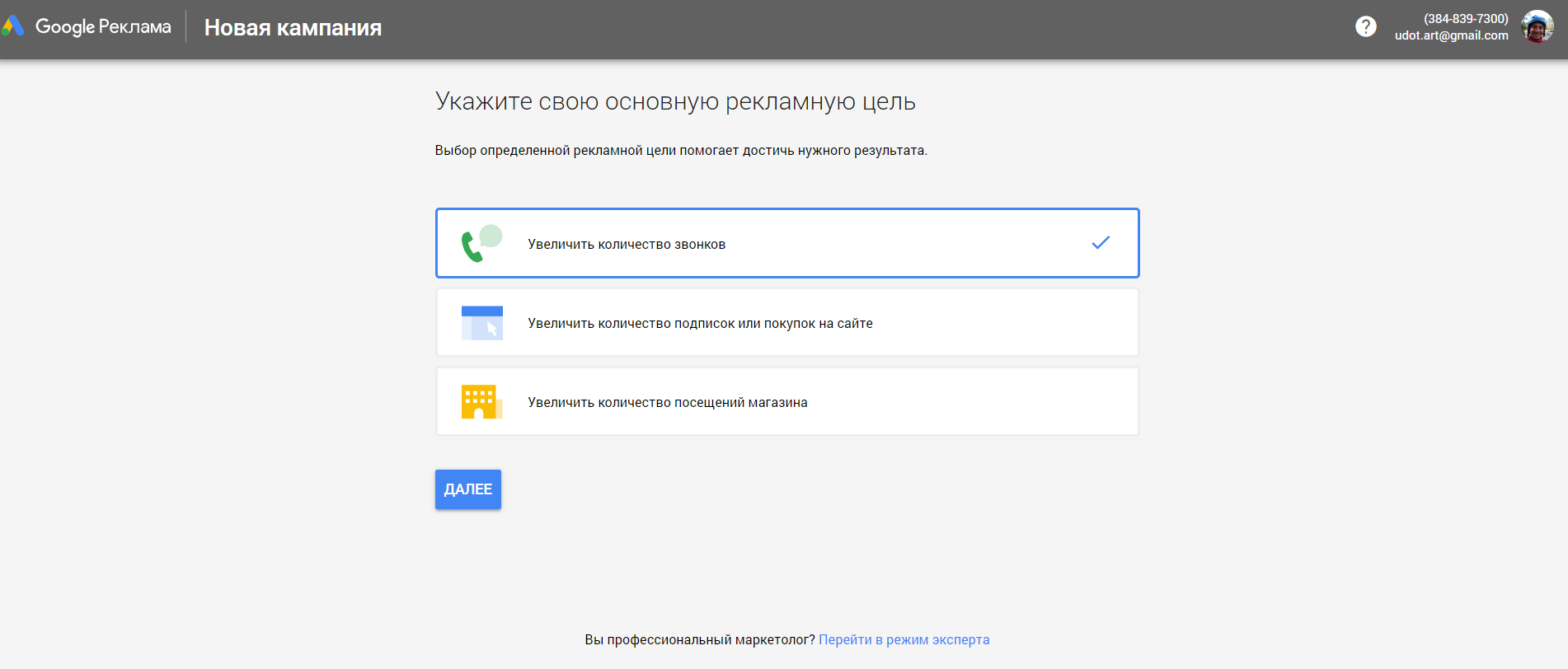This screenshot has height=669, width=1568.
Task: Choose 'Увеличить количество подписок или покупок' goal
Action: point(700,324)
